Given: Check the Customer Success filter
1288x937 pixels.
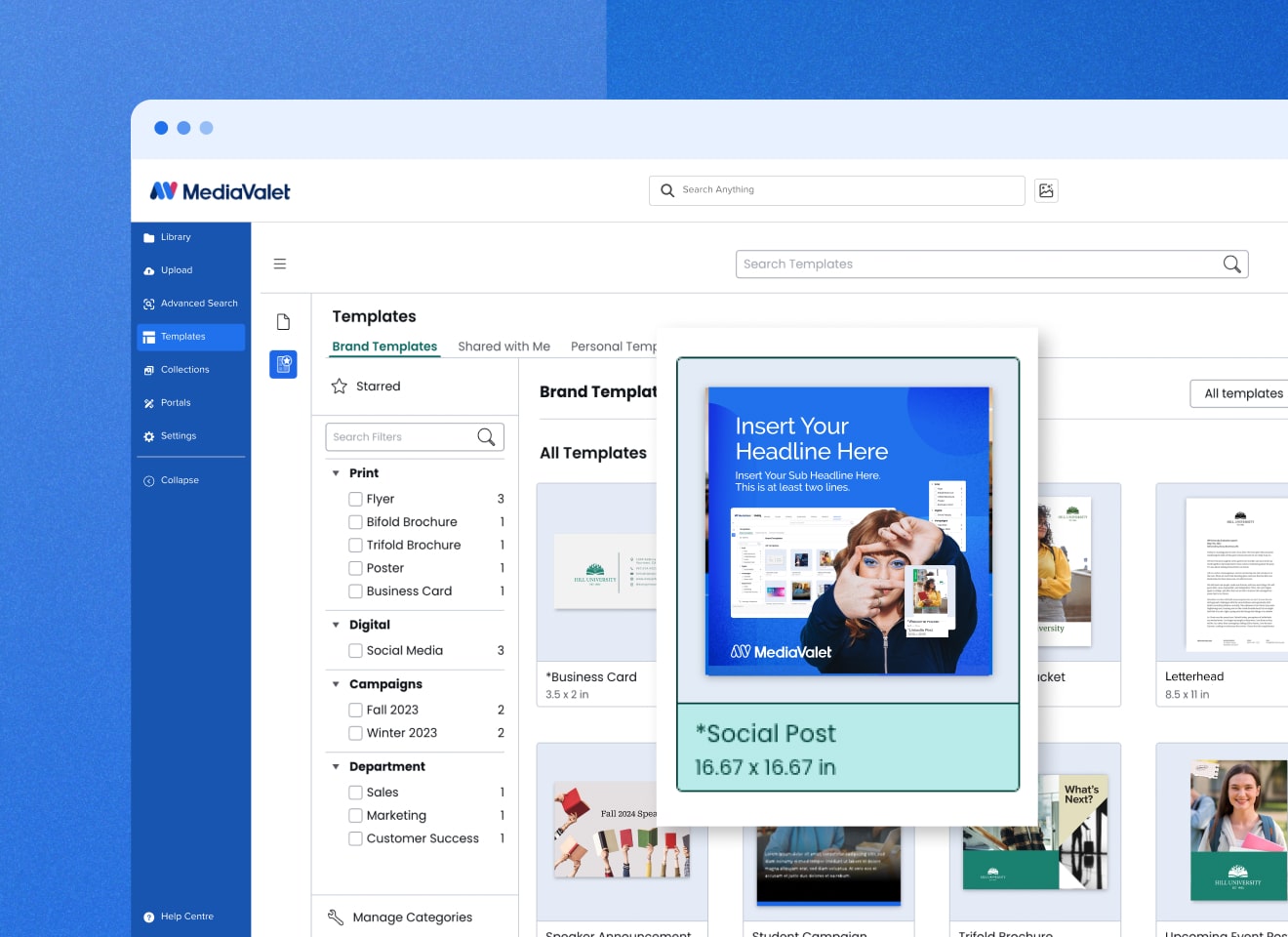Looking at the screenshot, I should click(355, 838).
